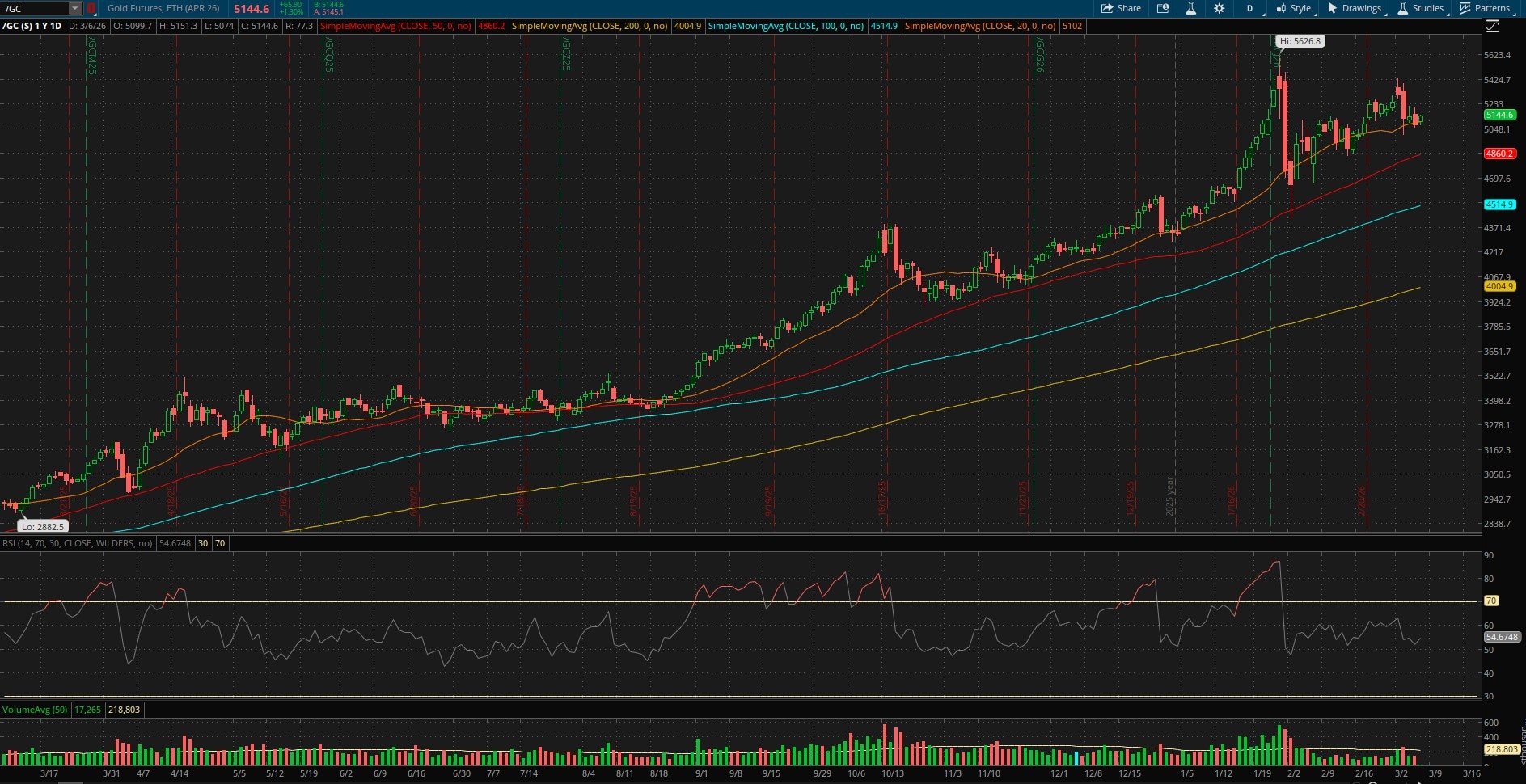
Task: Open the Style menu
Action: coord(1300,8)
